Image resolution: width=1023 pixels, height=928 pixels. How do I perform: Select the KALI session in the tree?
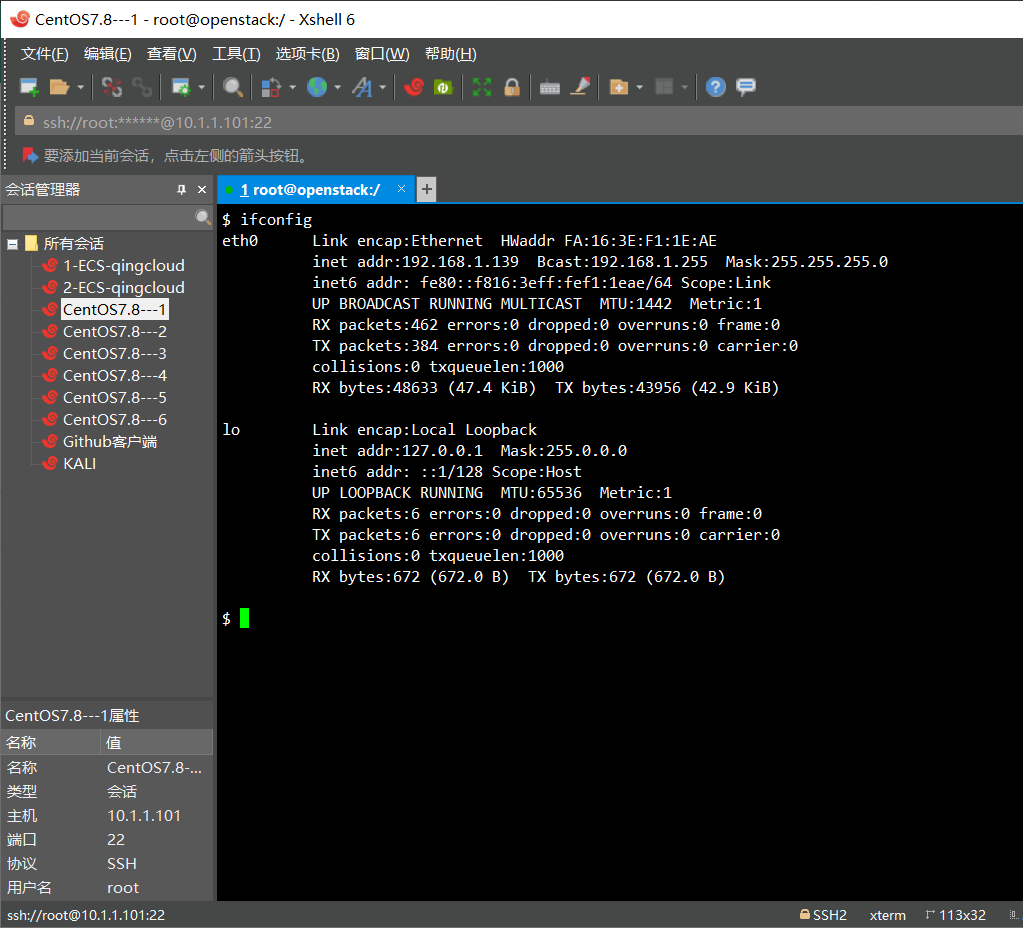click(80, 464)
